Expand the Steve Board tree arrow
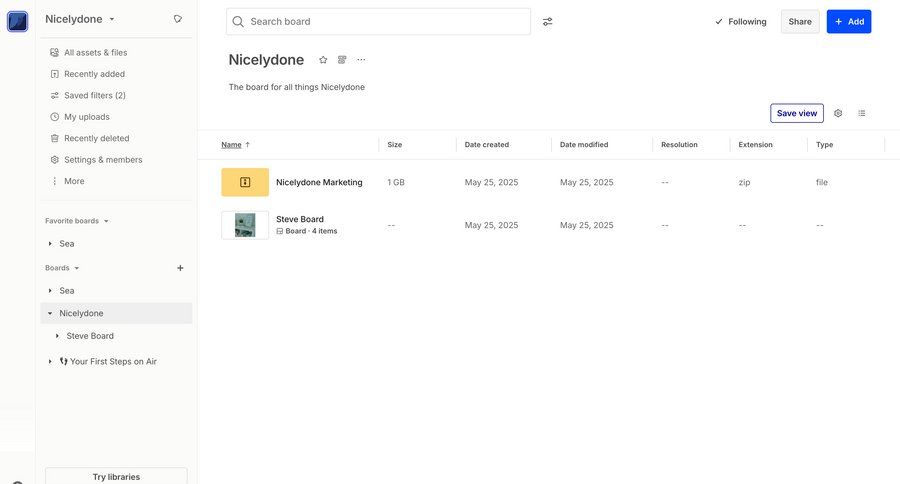Screen dimensions: 900x484 (57, 336)
